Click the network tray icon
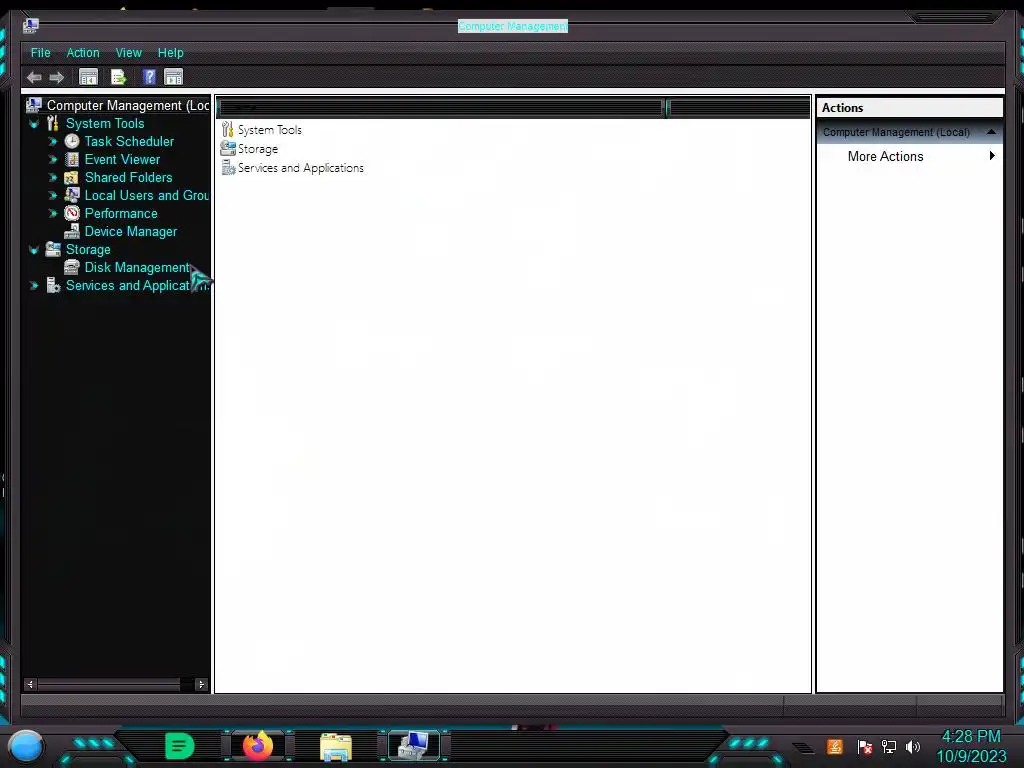1024x768 pixels. [x=889, y=746]
